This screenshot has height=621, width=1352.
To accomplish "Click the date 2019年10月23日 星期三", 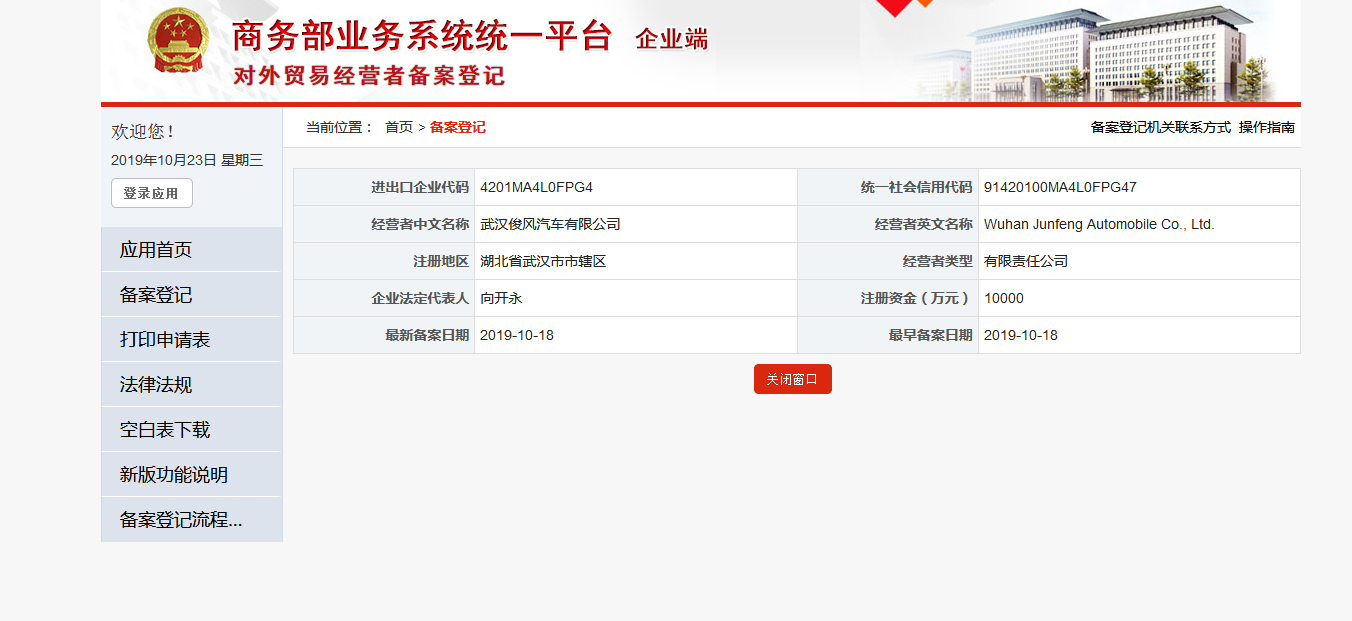I will (187, 160).
